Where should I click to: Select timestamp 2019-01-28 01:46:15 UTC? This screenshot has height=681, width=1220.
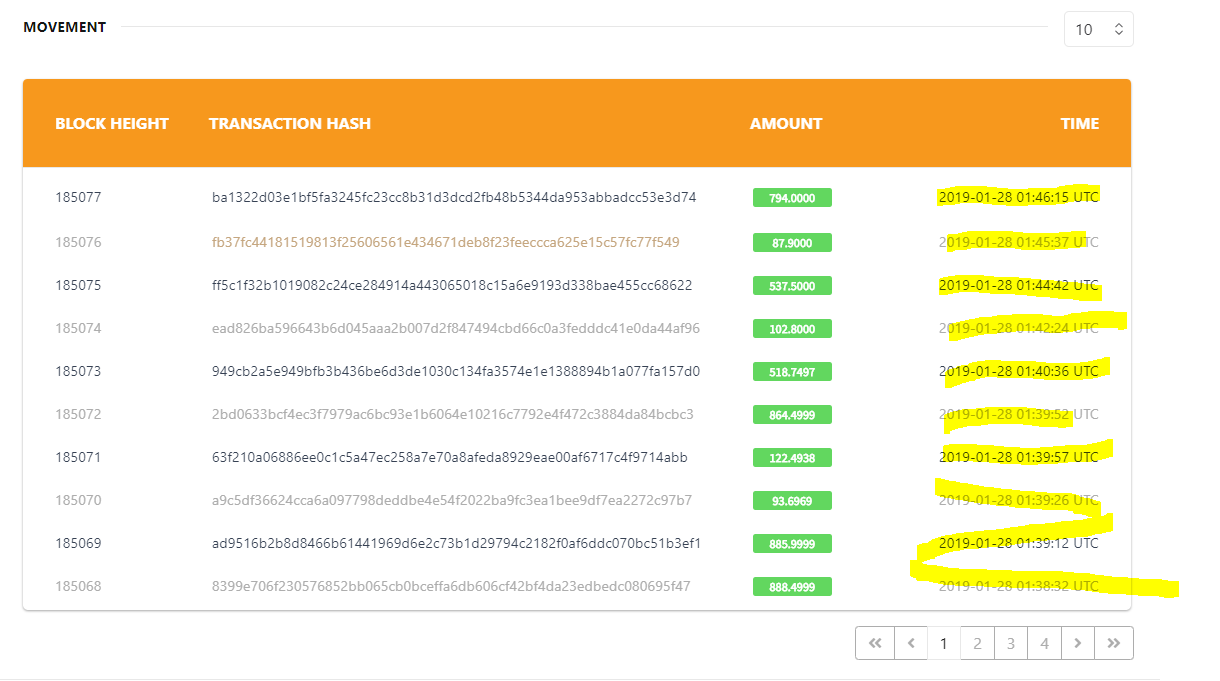pyautogui.click(x=1019, y=198)
